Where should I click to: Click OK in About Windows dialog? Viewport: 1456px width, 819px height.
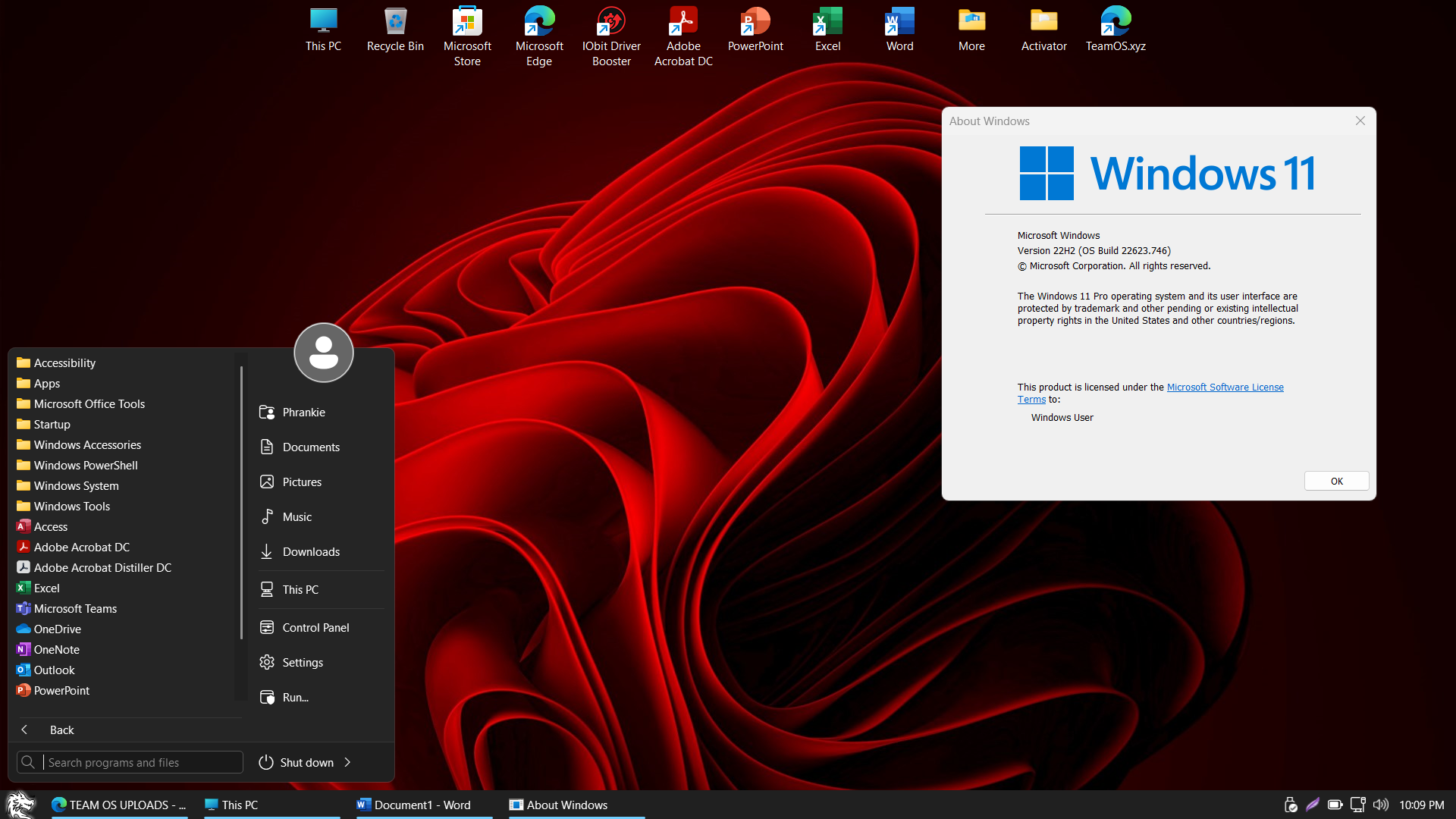point(1336,482)
